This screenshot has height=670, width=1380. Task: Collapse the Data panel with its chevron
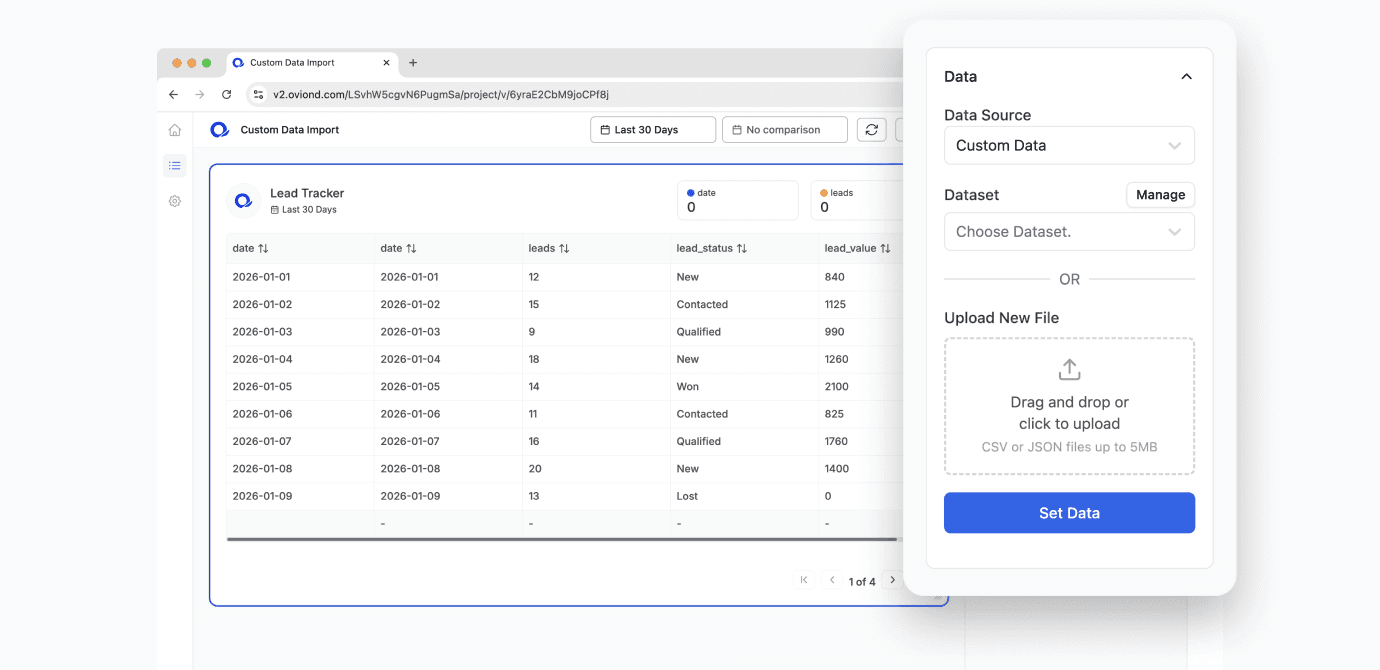tap(1186, 76)
